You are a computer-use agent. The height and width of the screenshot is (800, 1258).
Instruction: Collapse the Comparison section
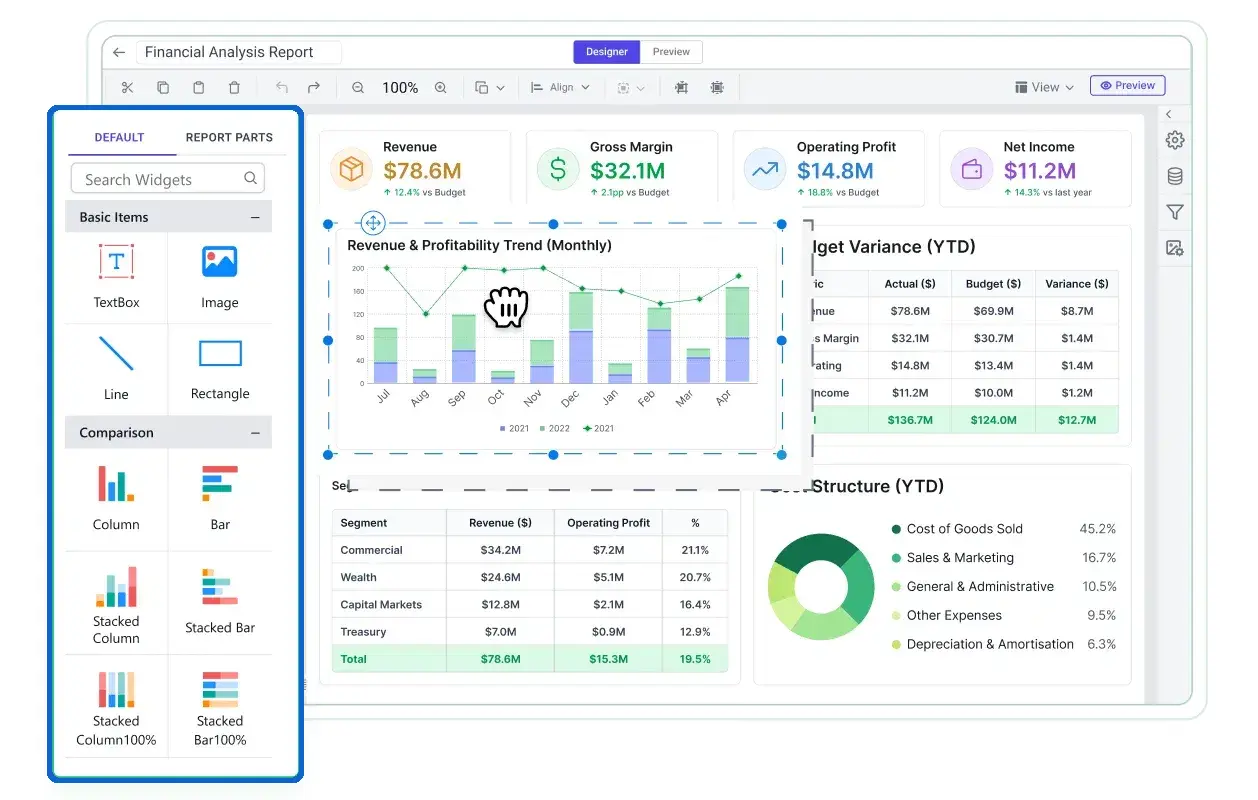pos(255,433)
